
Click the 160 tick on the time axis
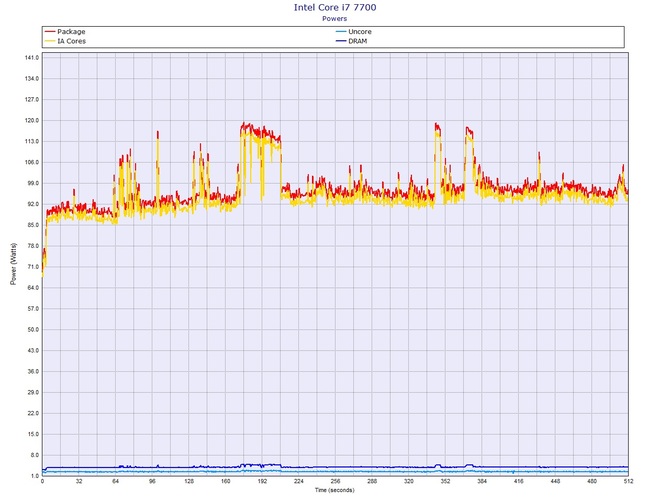[x=226, y=481]
